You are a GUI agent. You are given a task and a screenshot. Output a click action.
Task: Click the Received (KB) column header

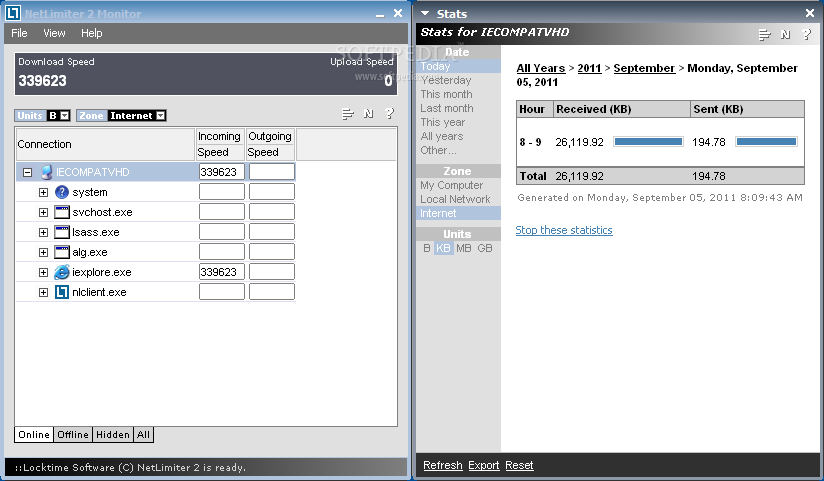(622, 109)
